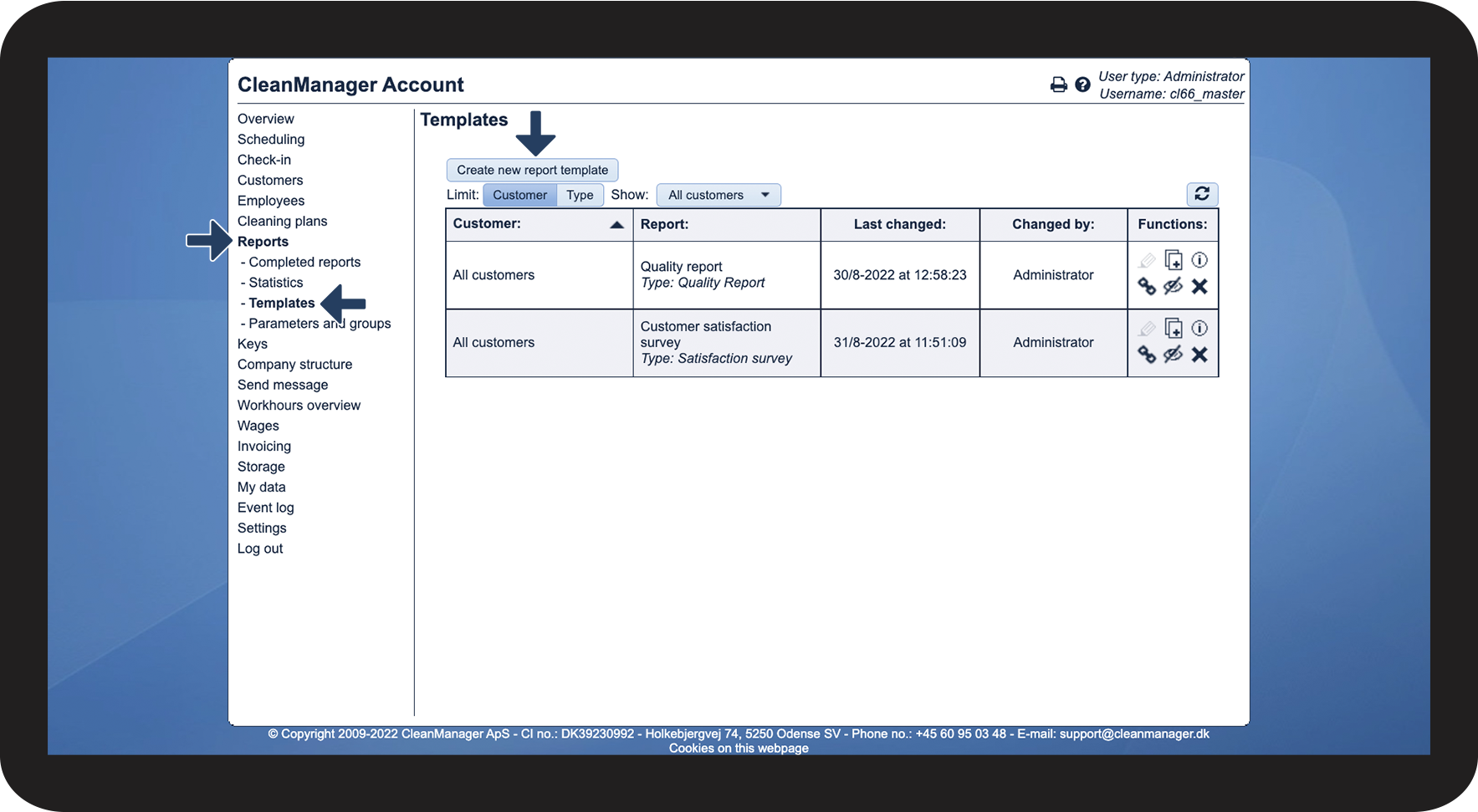The height and width of the screenshot is (812, 1478).
Task: Open Cookies on this webpage link
Action: [739, 748]
